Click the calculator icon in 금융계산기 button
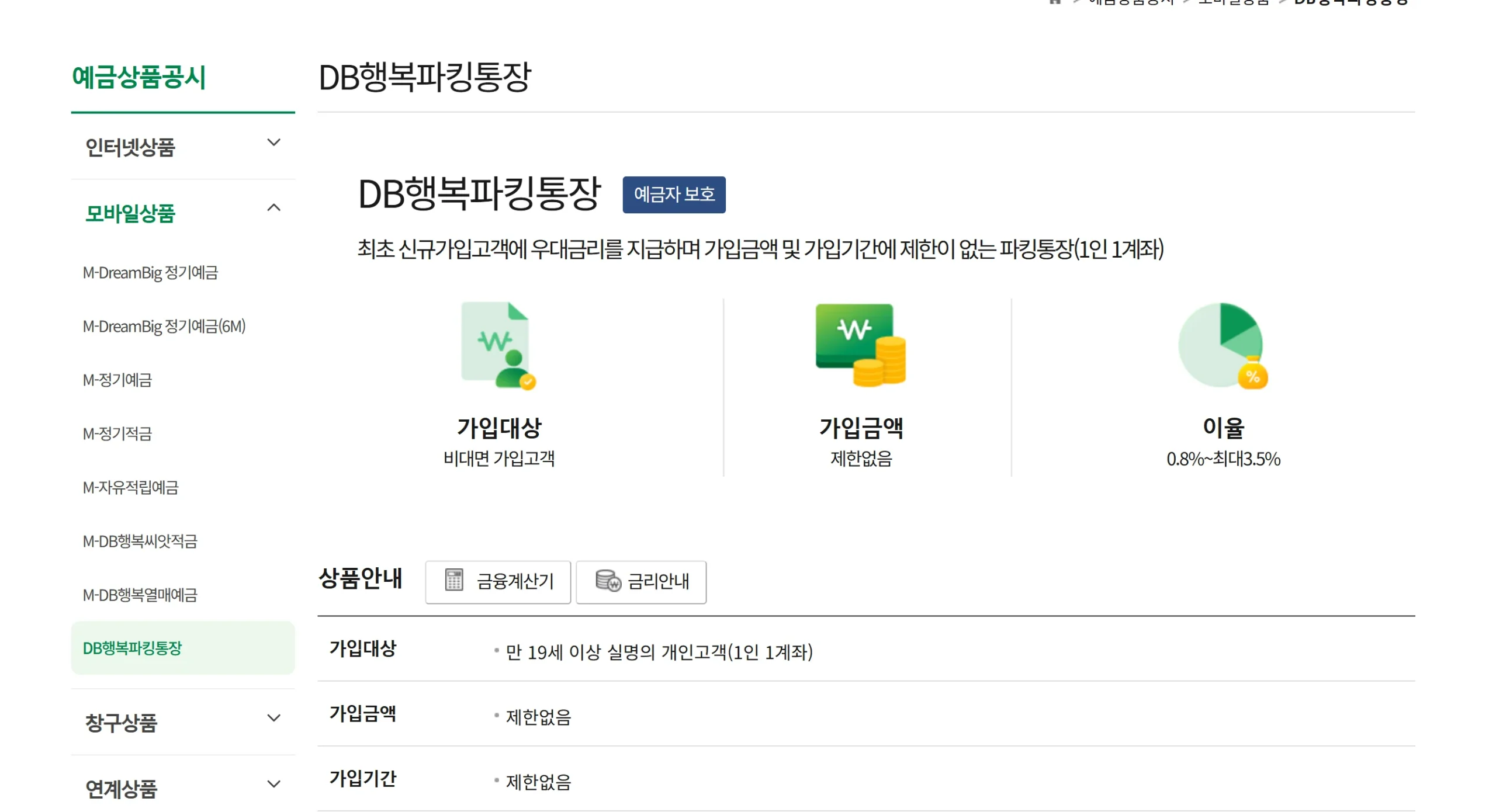Viewport: 1496px width, 812px height. click(x=453, y=581)
